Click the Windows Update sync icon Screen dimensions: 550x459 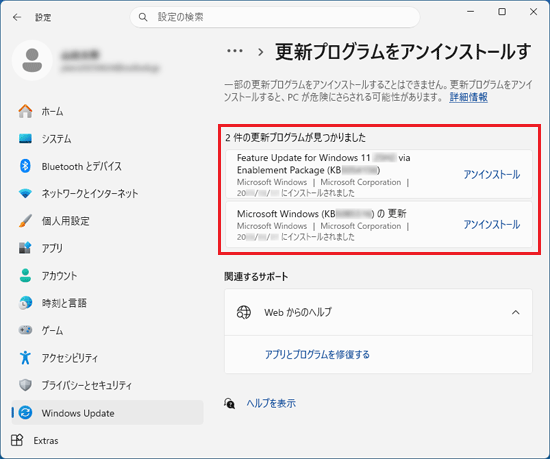coord(25,413)
